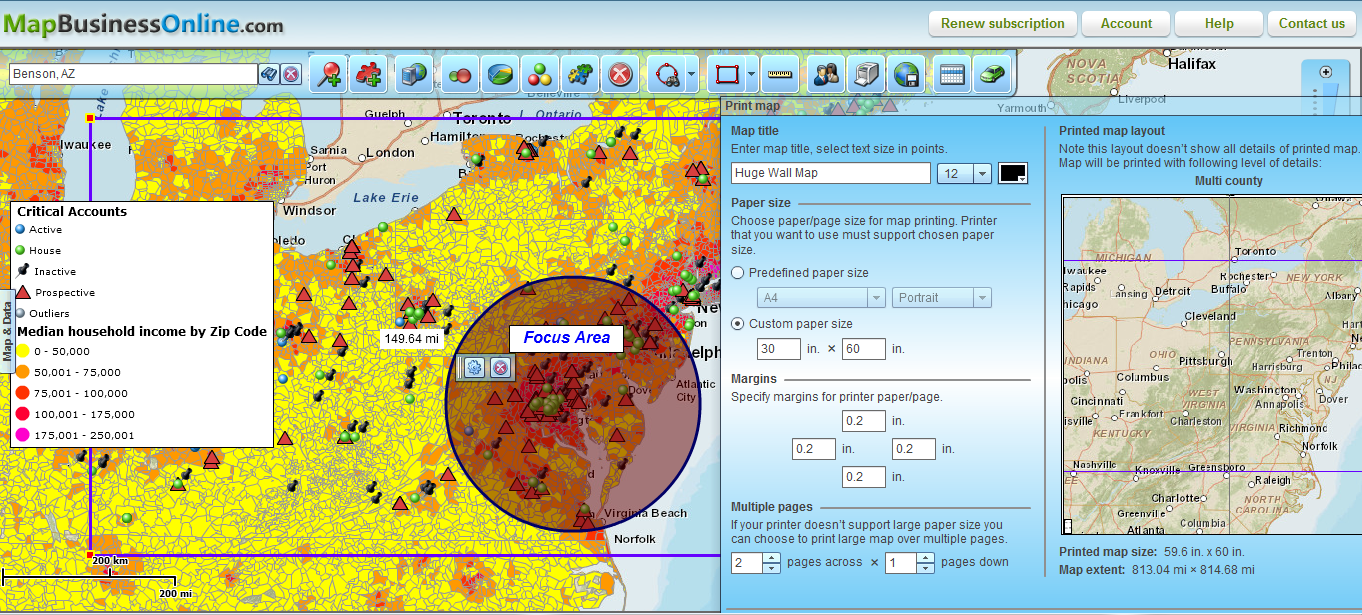Click the MapBusinessOnline.com logo
This screenshot has width=1362, height=615.
(142, 24)
